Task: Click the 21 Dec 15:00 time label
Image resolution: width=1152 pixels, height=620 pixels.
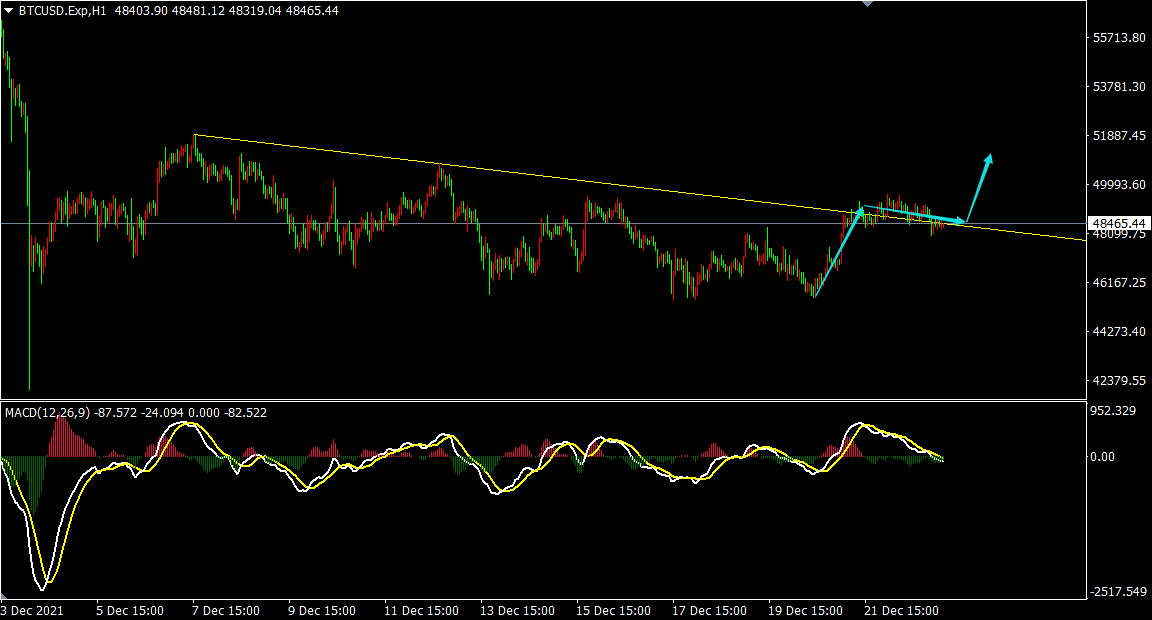Action: click(901, 611)
